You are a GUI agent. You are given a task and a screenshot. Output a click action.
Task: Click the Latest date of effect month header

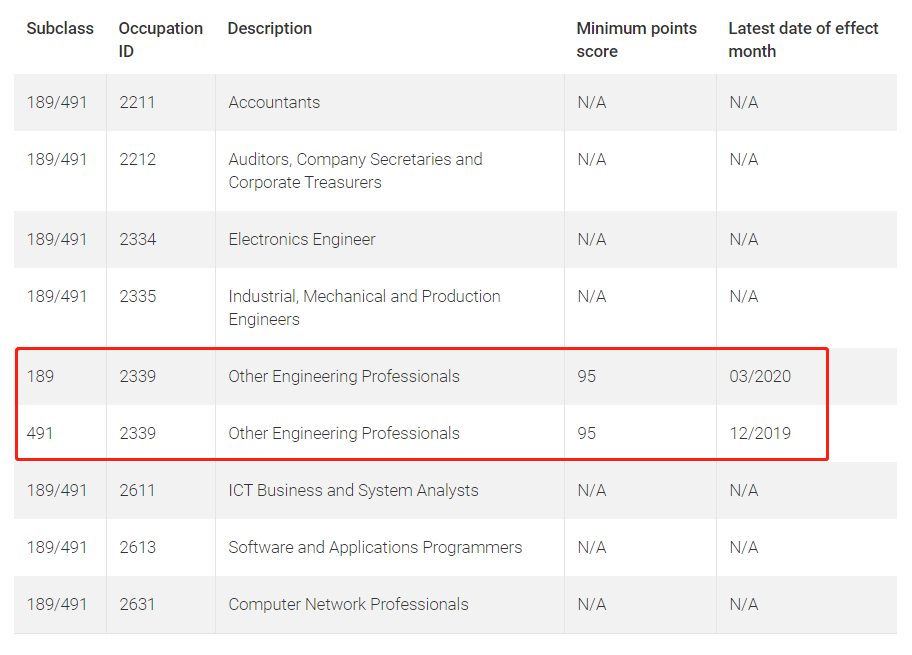click(x=803, y=40)
